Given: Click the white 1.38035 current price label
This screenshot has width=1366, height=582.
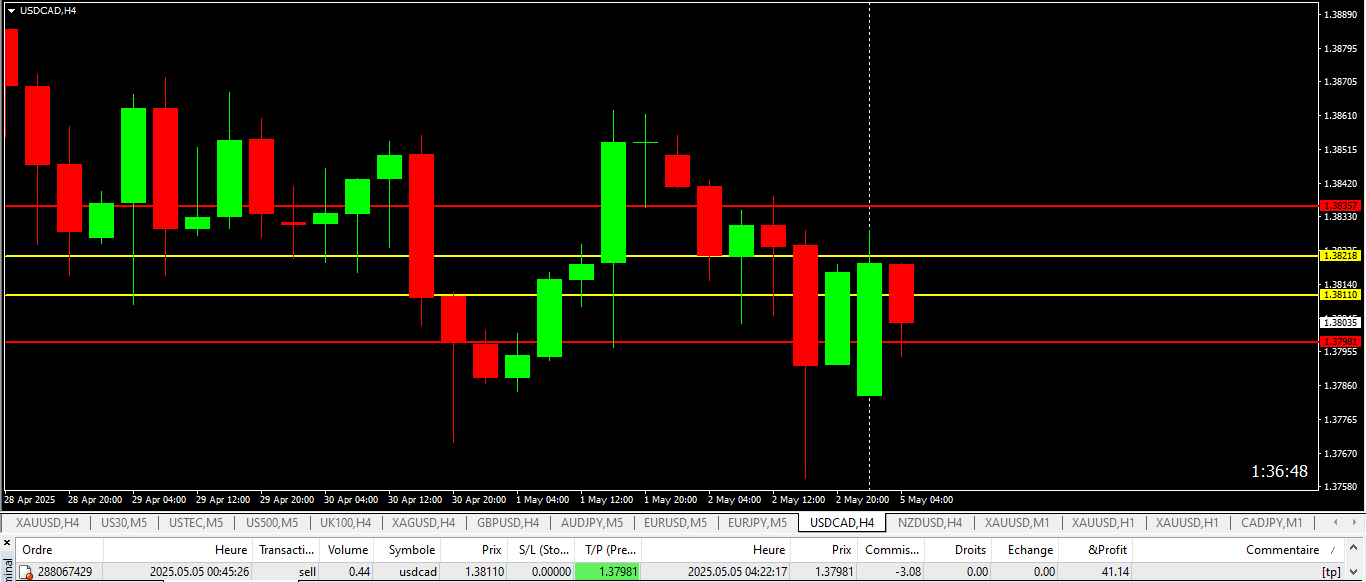Looking at the screenshot, I should 1340,322.
